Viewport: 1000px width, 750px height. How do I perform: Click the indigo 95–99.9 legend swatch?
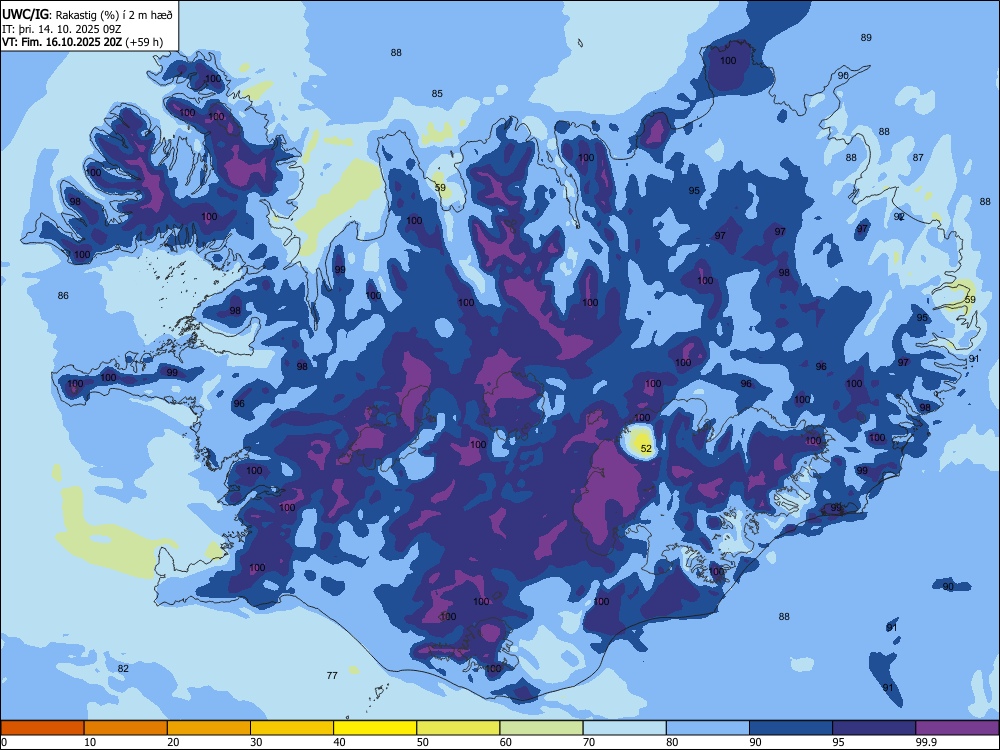(874, 728)
